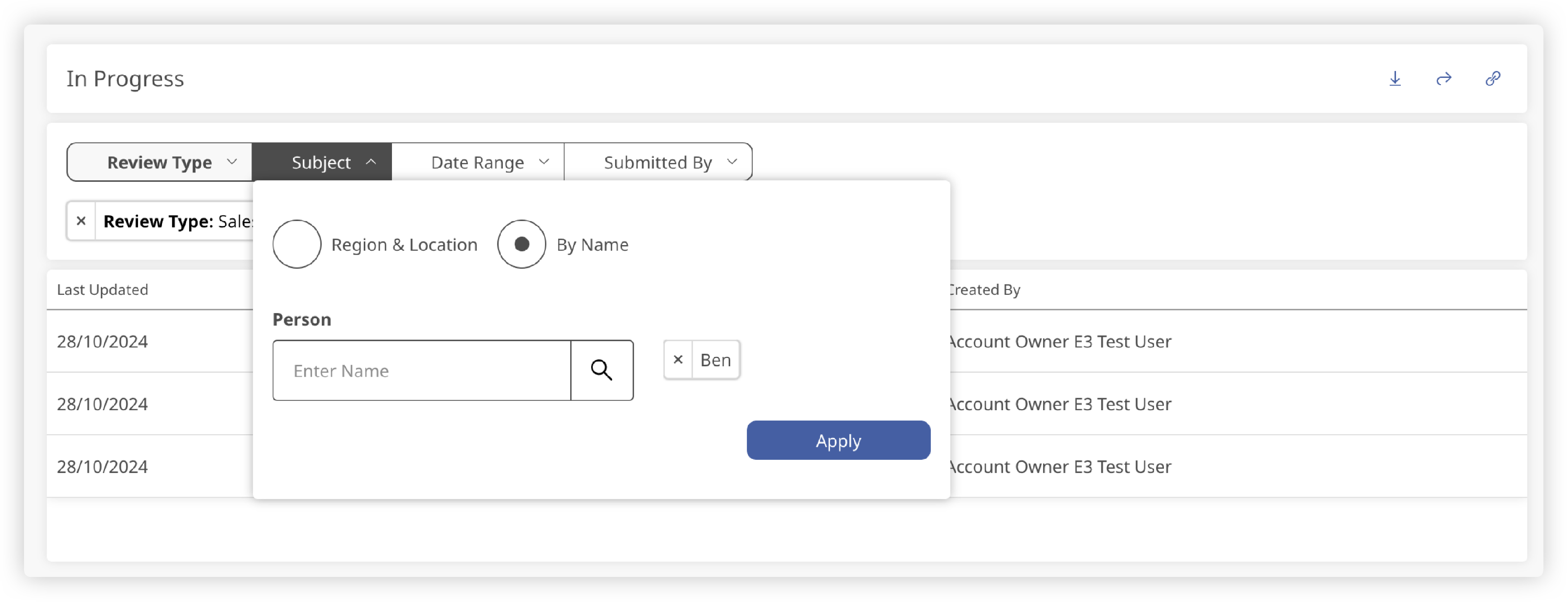The height and width of the screenshot is (602, 1568).
Task: Click the Ben chip label
Action: click(x=715, y=360)
